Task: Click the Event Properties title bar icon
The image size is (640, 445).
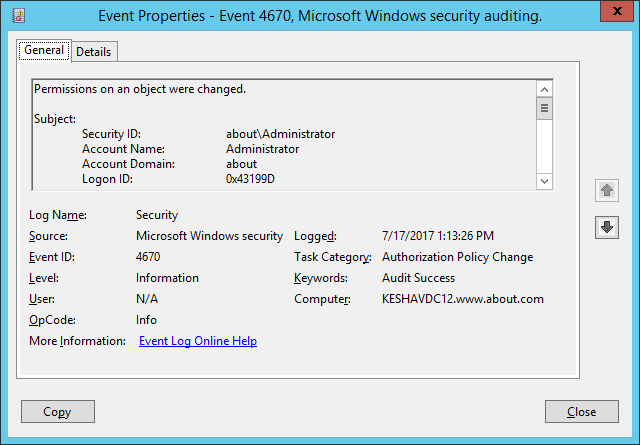Action: pos(18,16)
